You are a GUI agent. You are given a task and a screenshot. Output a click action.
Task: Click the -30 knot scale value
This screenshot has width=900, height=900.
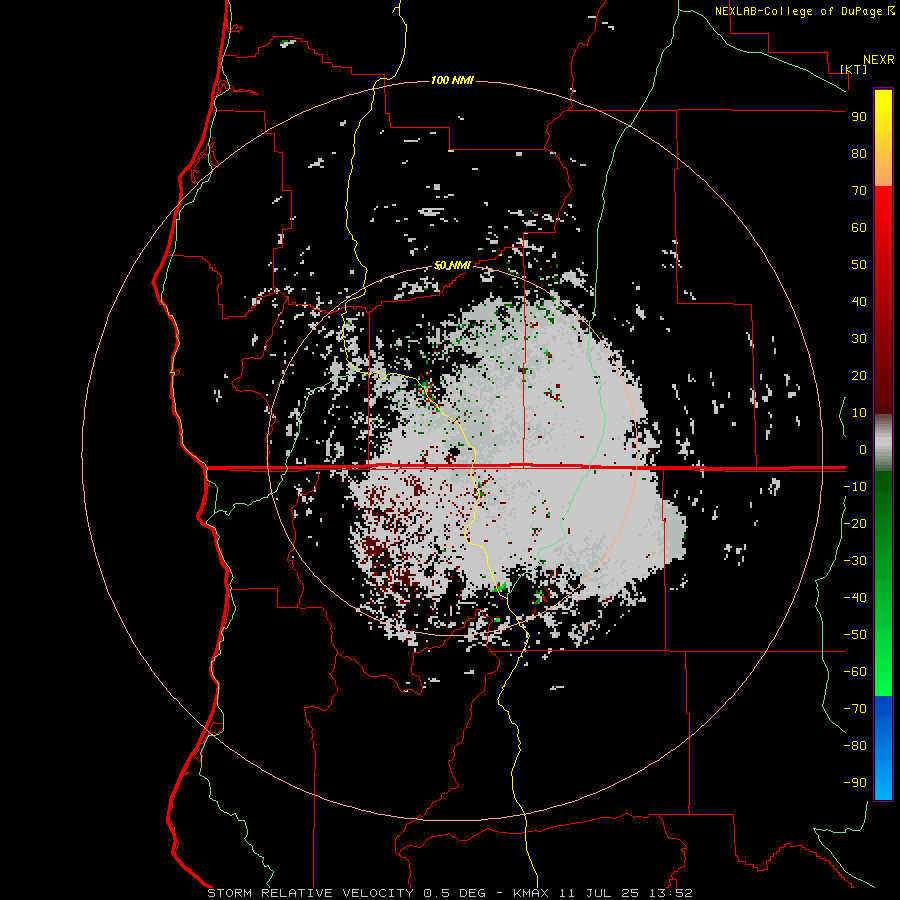(855, 561)
